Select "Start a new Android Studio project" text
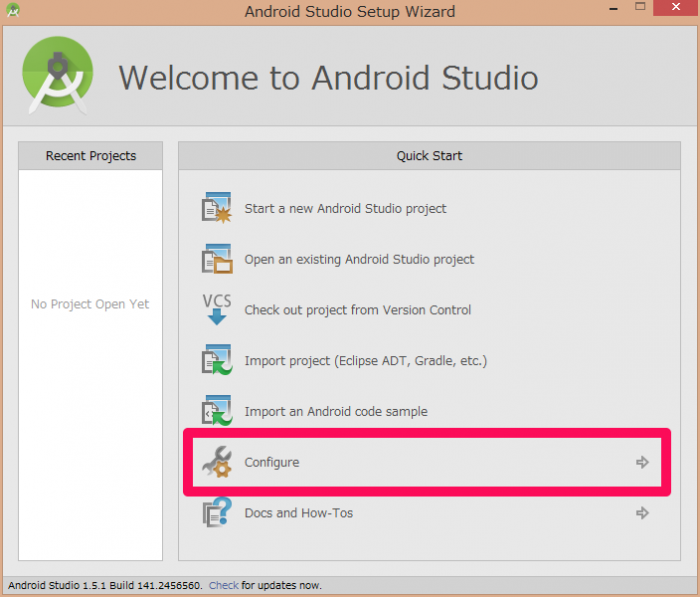Viewport: 700px width, 597px height. pyautogui.click(x=345, y=209)
